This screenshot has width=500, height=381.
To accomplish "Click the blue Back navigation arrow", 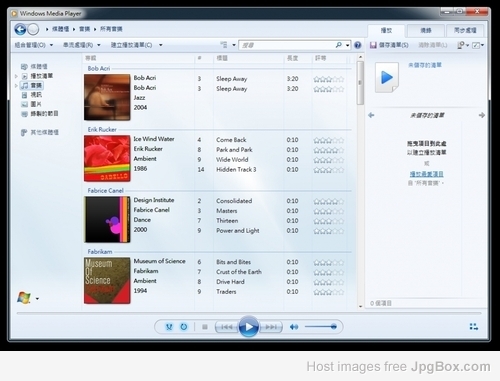I will [x=20, y=29].
